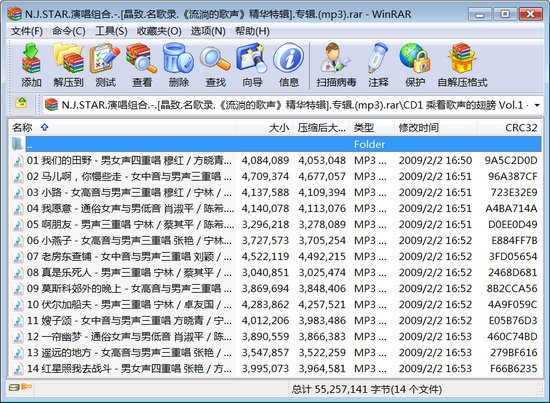The height and width of the screenshot is (403, 550).
Task: Sort by the 名称 column header
Action: tap(121, 128)
